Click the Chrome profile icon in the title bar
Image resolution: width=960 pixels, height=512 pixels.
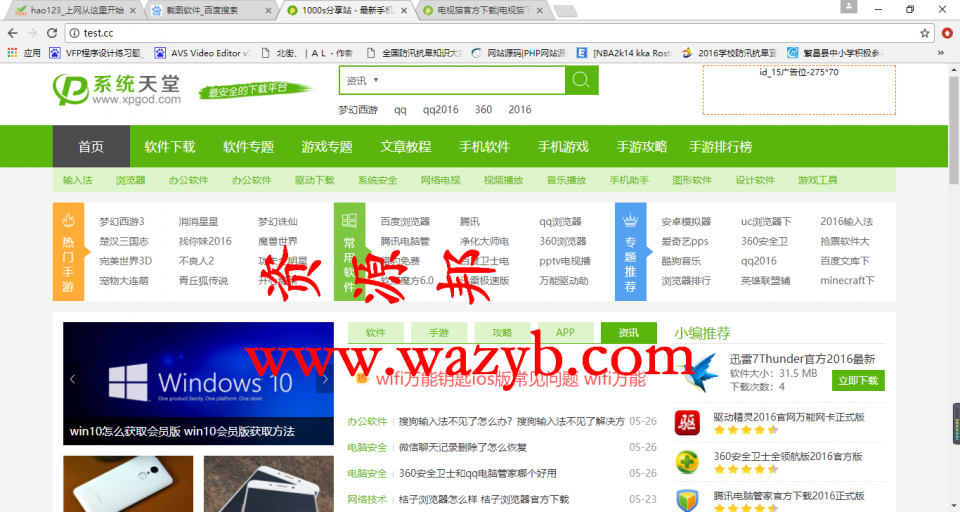849,6
